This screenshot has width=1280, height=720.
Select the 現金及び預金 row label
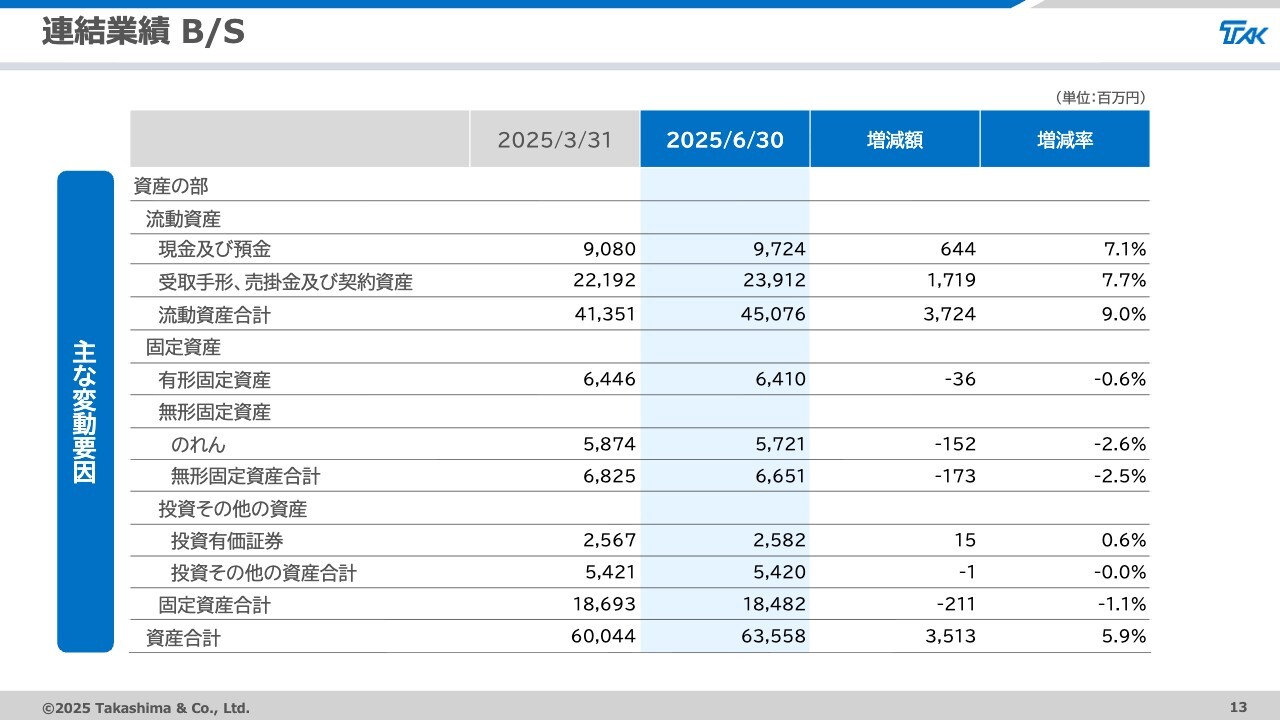click(215, 250)
